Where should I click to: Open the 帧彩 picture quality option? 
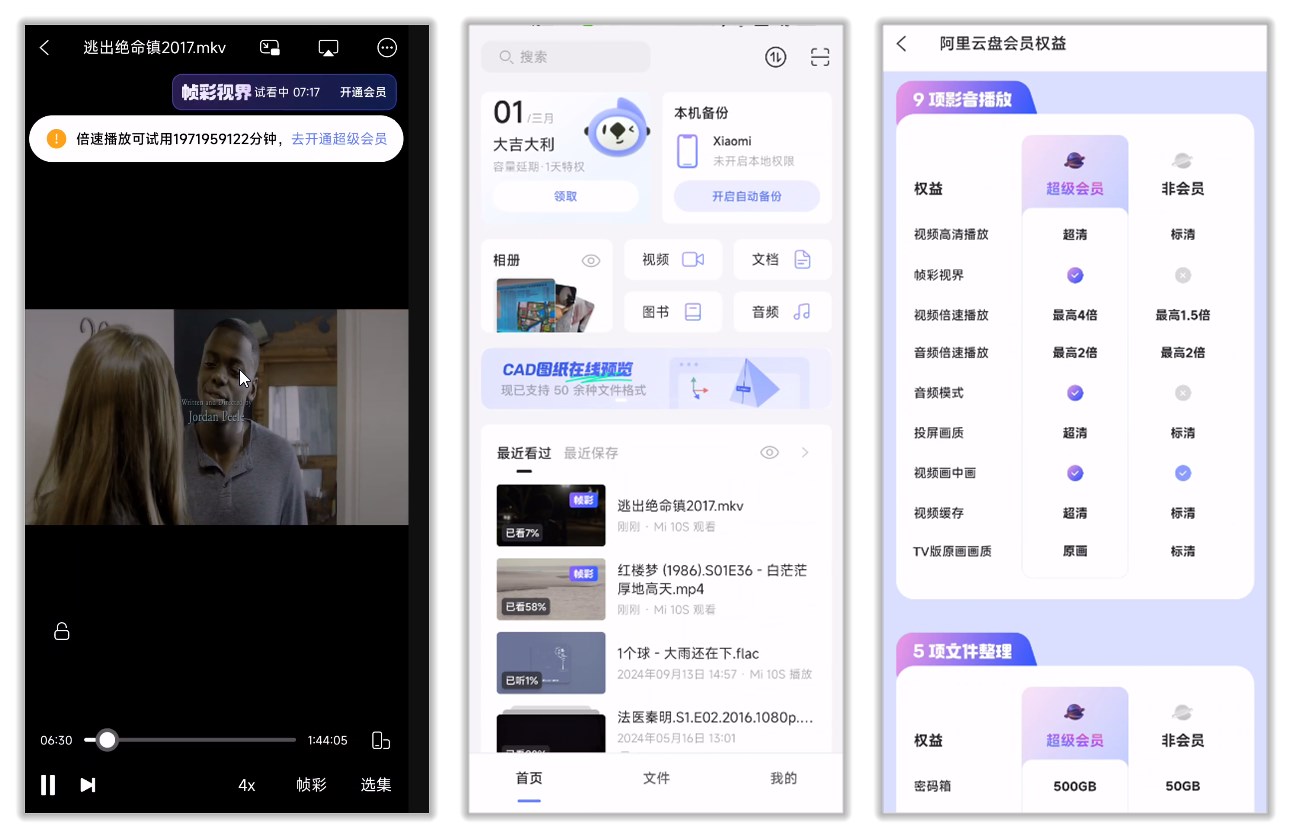[311, 785]
